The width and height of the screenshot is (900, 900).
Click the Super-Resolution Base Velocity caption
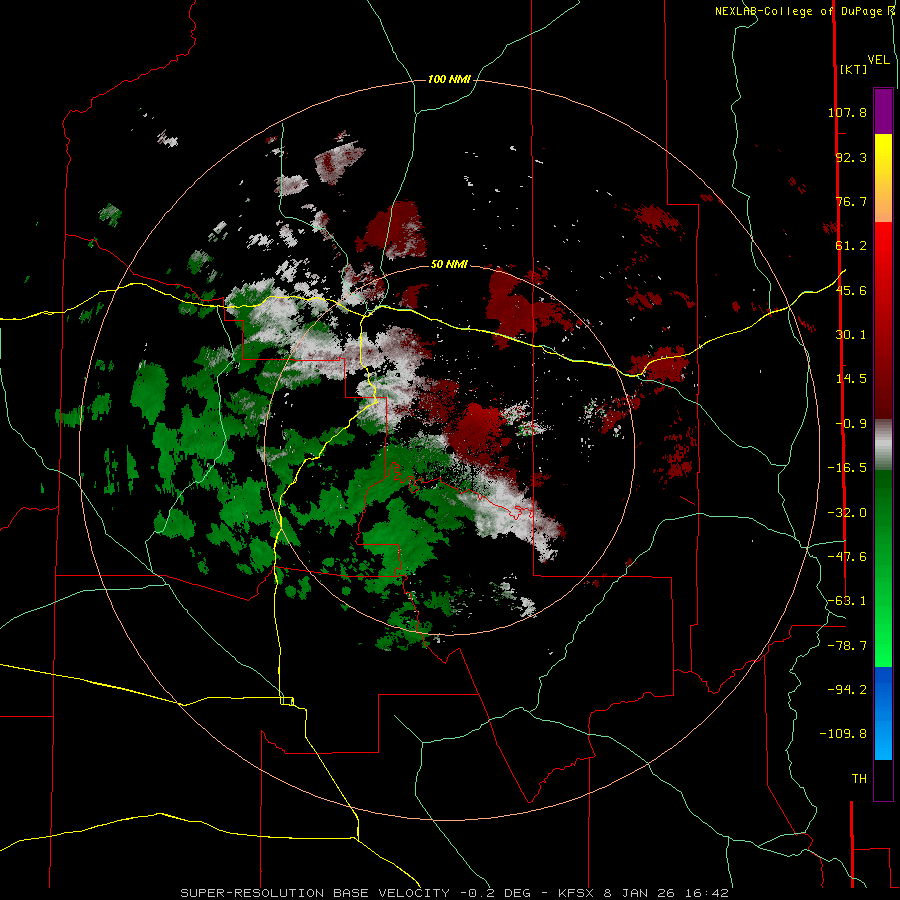point(455,893)
